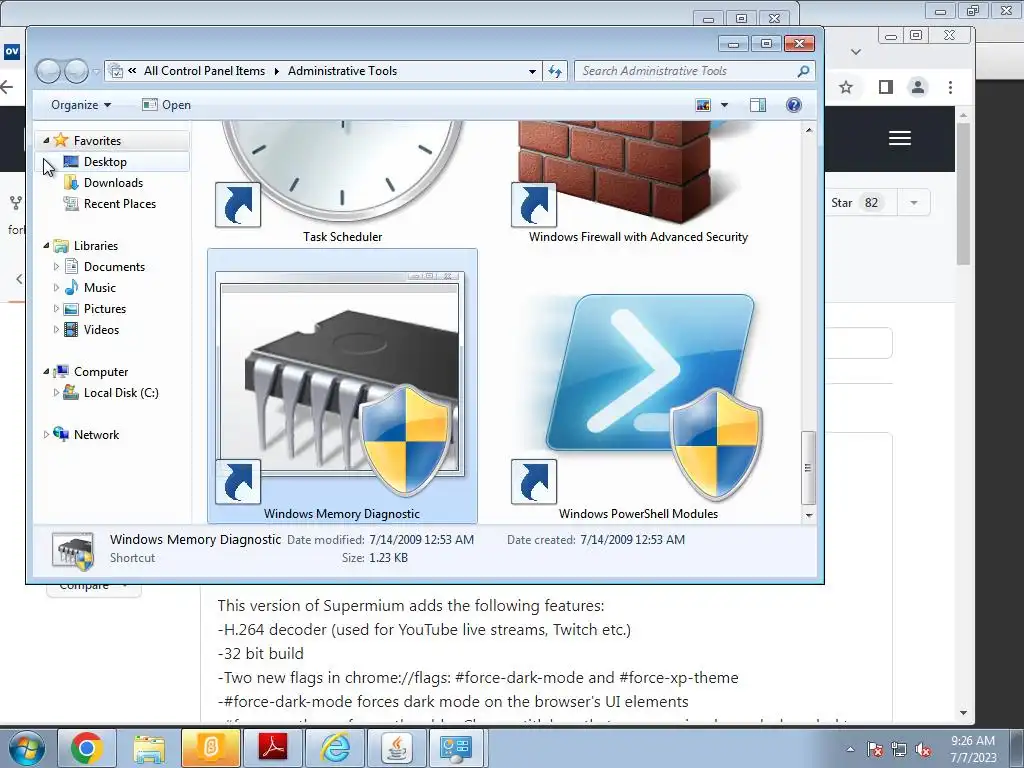Change your view icon button

pyautogui.click(x=703, y=105)
